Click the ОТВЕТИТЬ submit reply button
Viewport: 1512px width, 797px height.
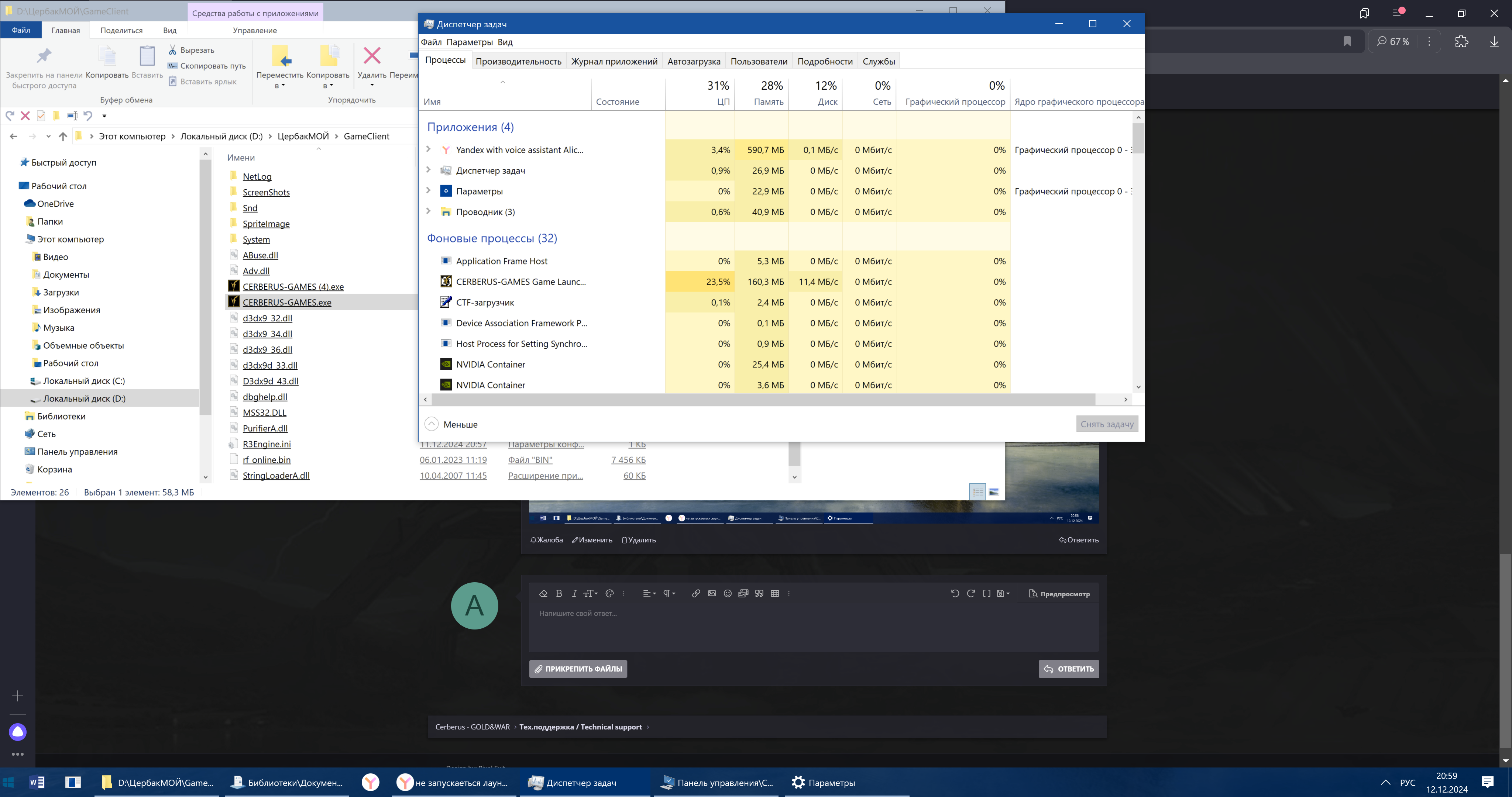click(1069, 669)
